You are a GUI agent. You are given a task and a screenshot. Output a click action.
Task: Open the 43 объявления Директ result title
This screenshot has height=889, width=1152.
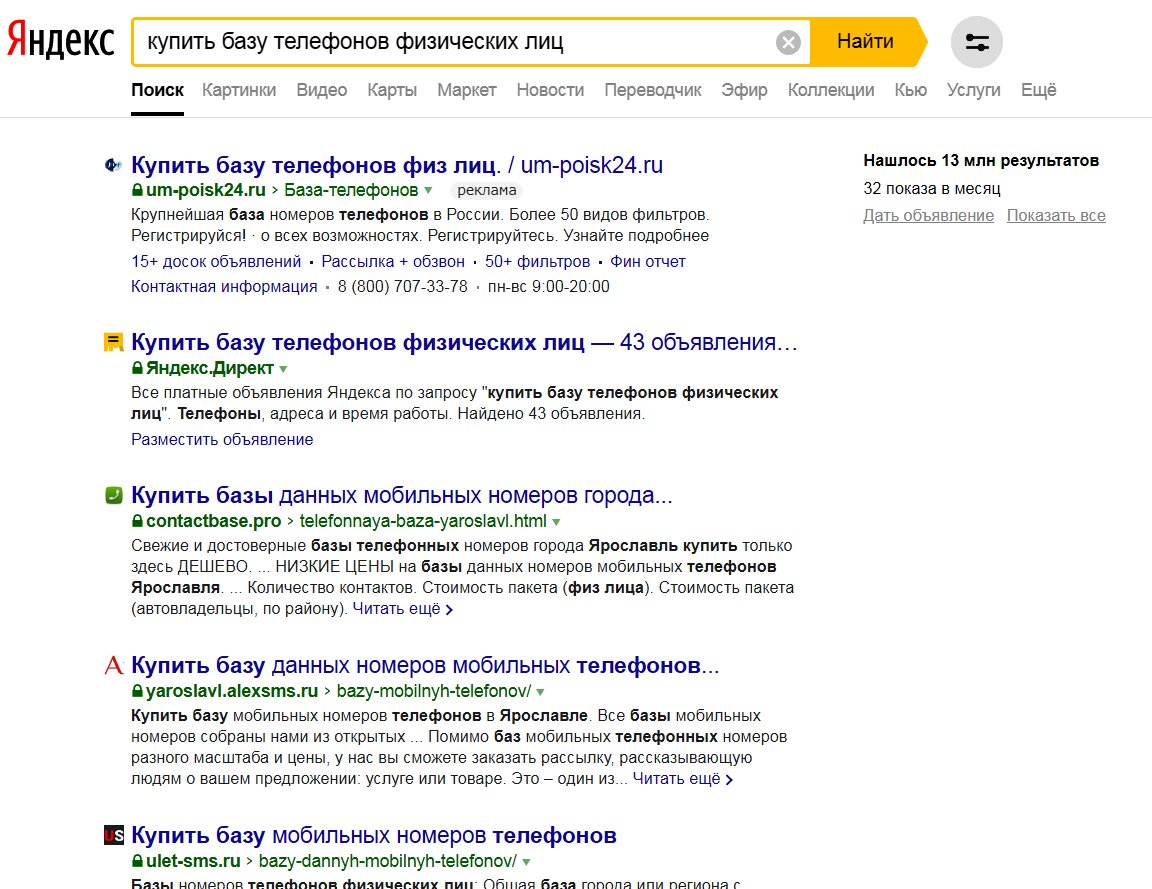point(464,342)
